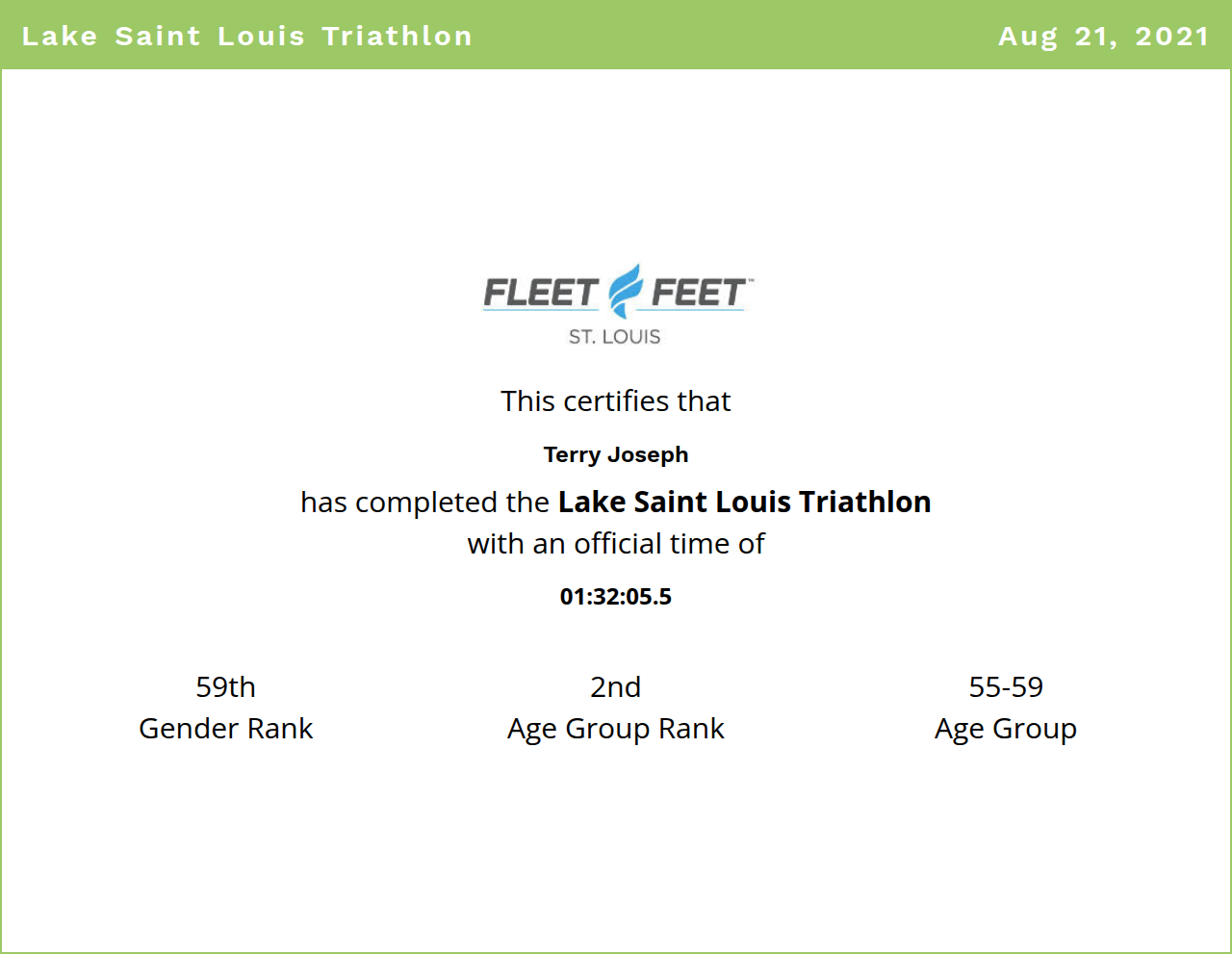Click the header title Lake Saint Louis Triathlon
This screenshot has height=954, width=1232.
point(247,36)
